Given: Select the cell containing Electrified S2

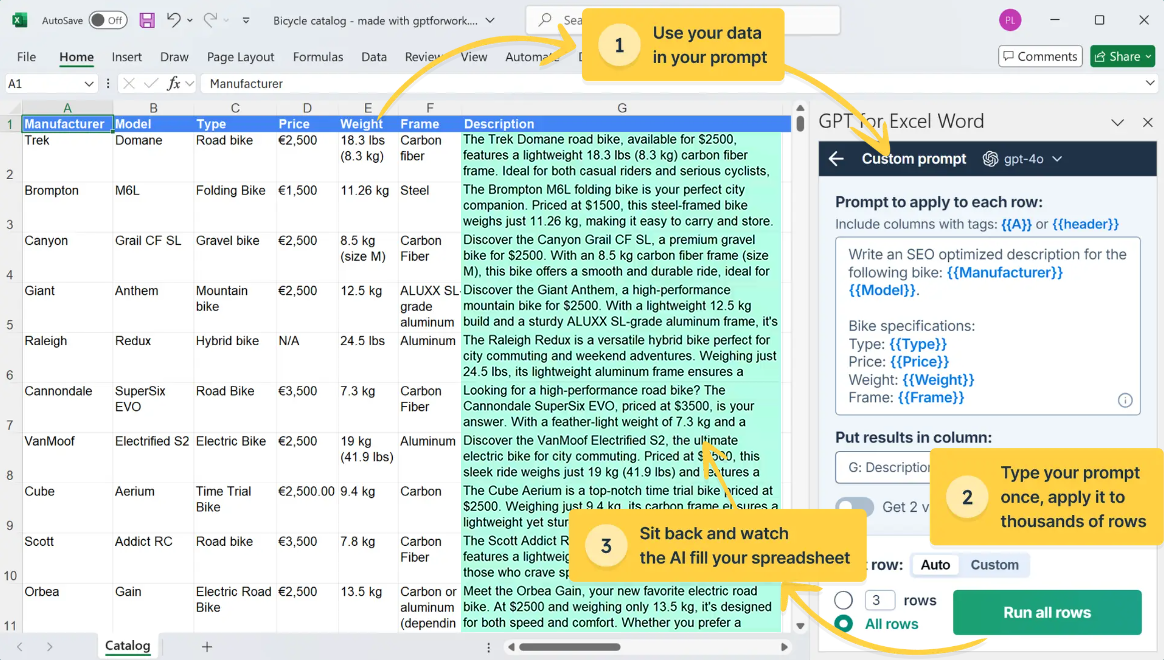Looking at the screenshot, I should (x=153, y=457).
